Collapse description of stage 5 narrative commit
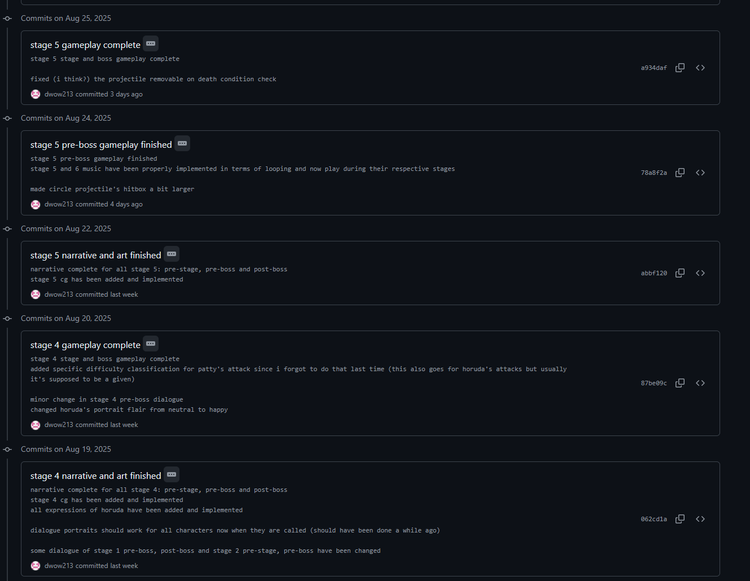 [x=172, y=254]
